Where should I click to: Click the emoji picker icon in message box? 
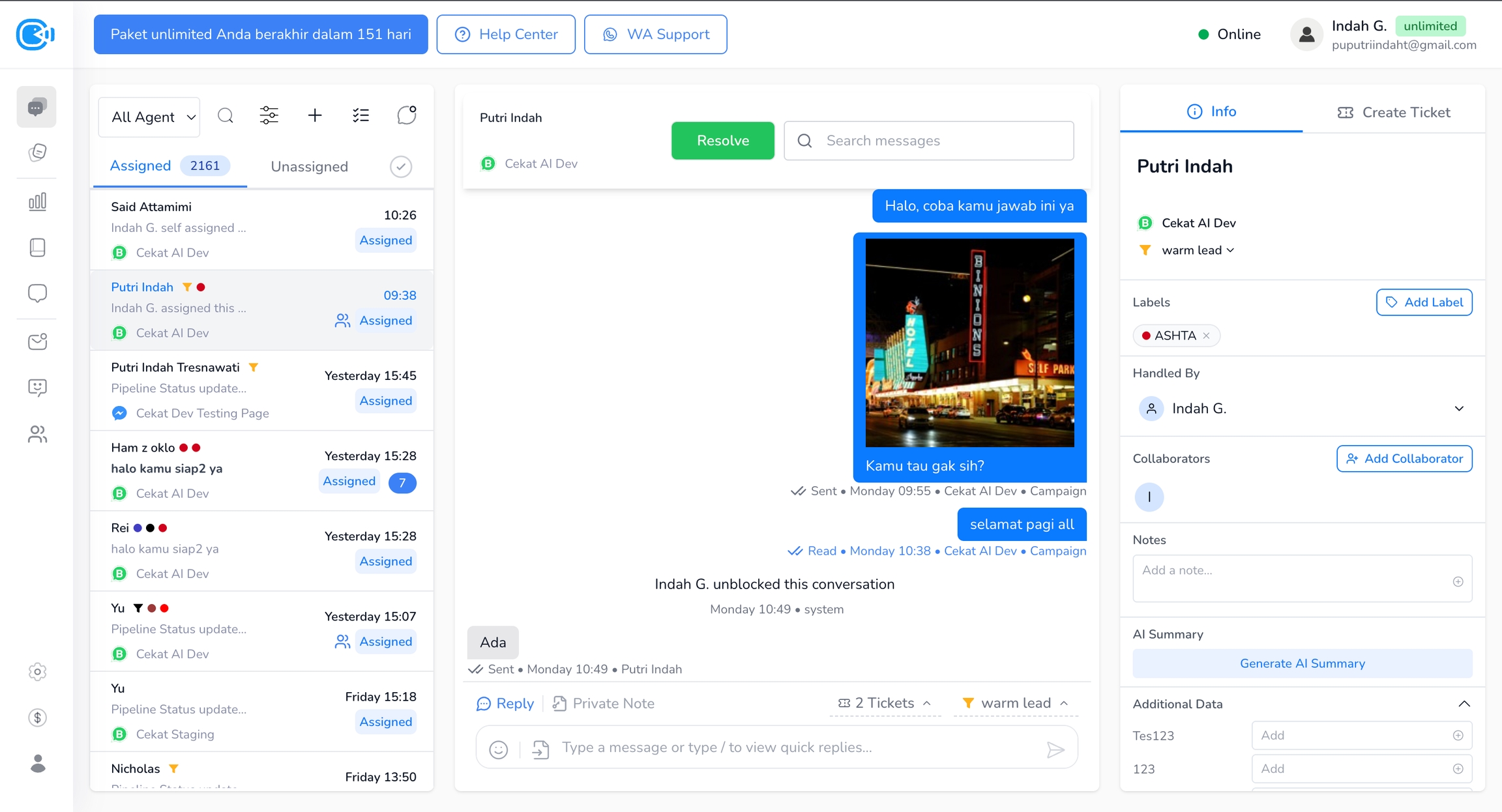point(499,749)
